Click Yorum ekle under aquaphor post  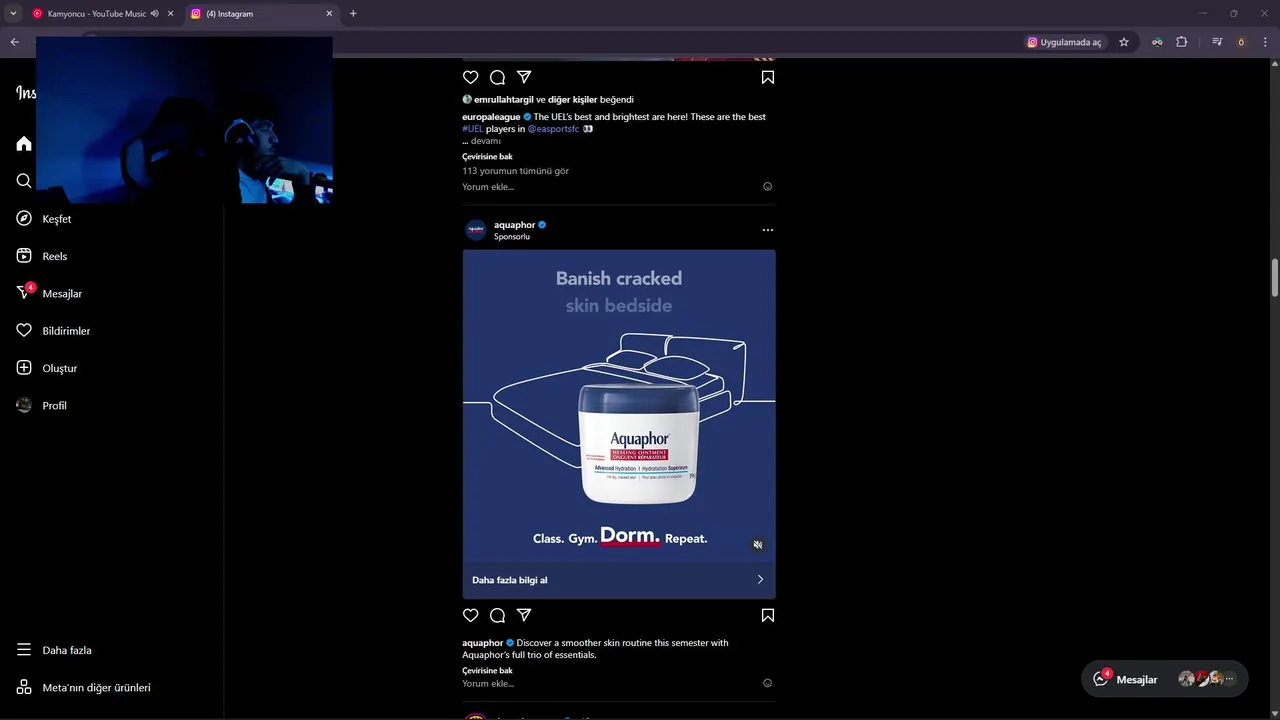coord(488,684)
